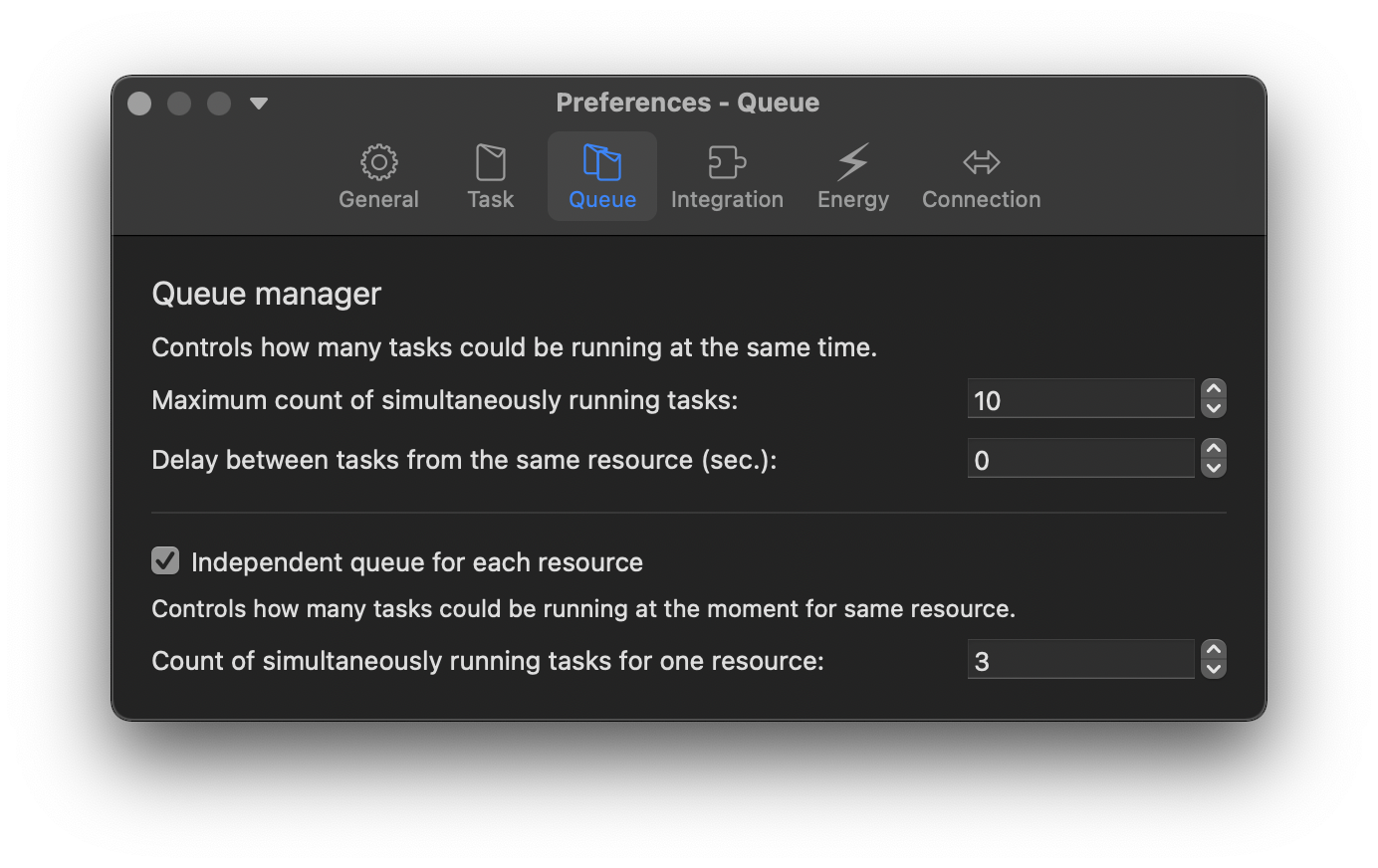Focus the delay between tasks field
Screen dimensions: 1378x868
click(1080, 460)
